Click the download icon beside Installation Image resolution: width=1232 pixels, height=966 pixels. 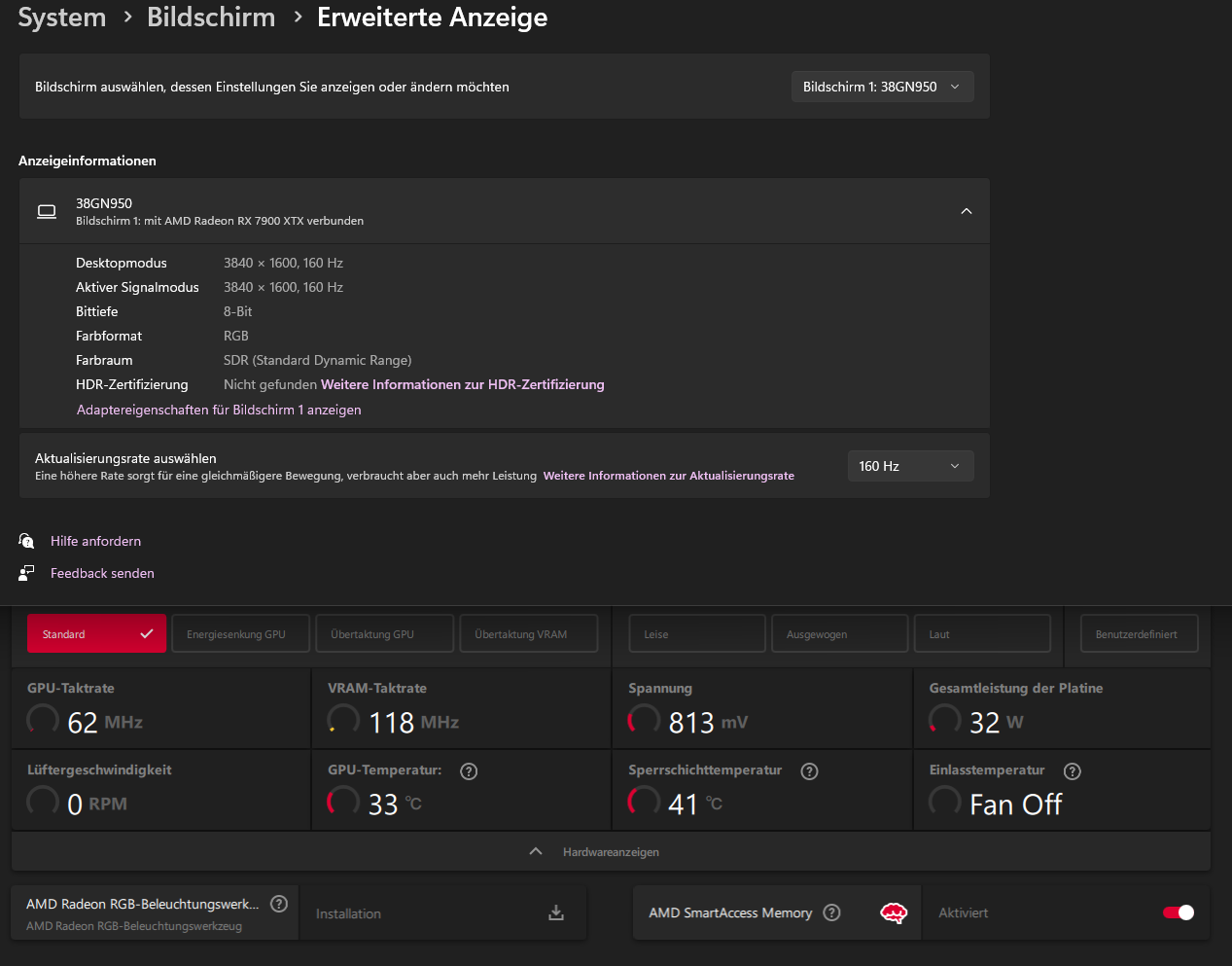pos(556,912)
